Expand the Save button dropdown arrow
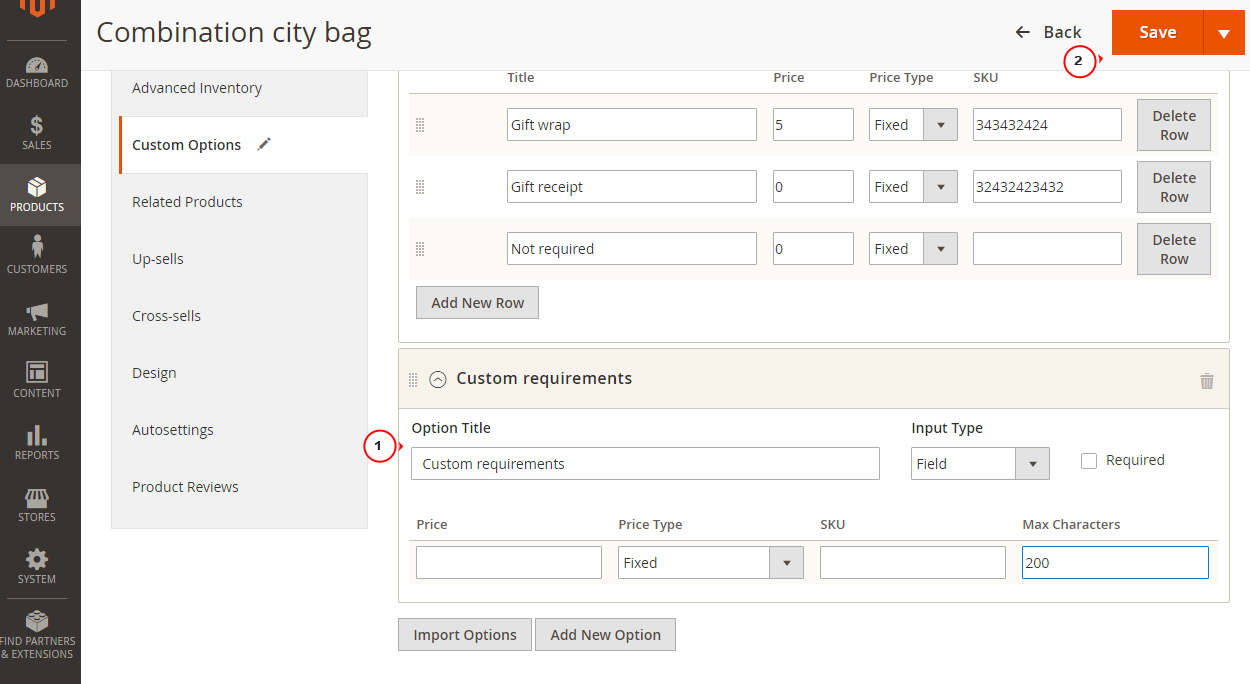 [x=1224, y=33]
